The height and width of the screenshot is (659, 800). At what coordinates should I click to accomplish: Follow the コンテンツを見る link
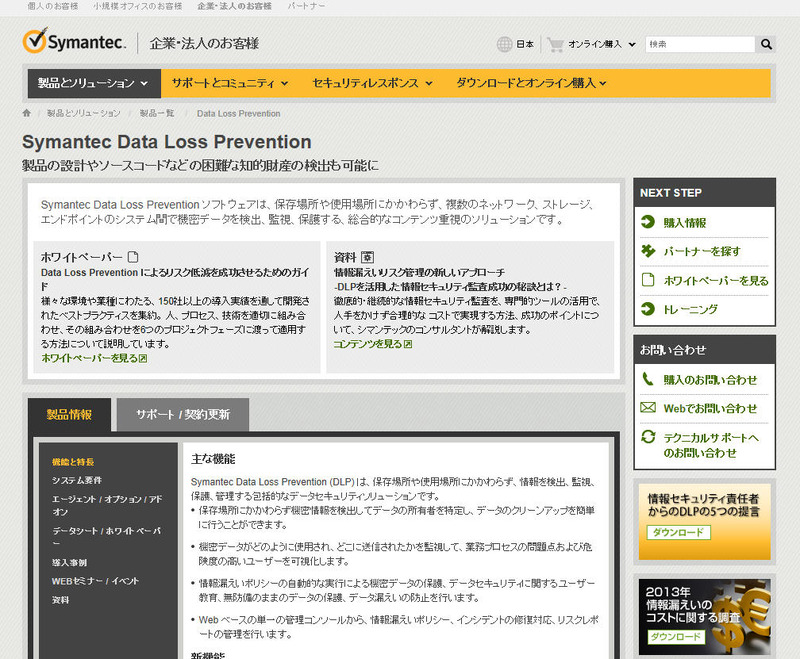point(372,344)
